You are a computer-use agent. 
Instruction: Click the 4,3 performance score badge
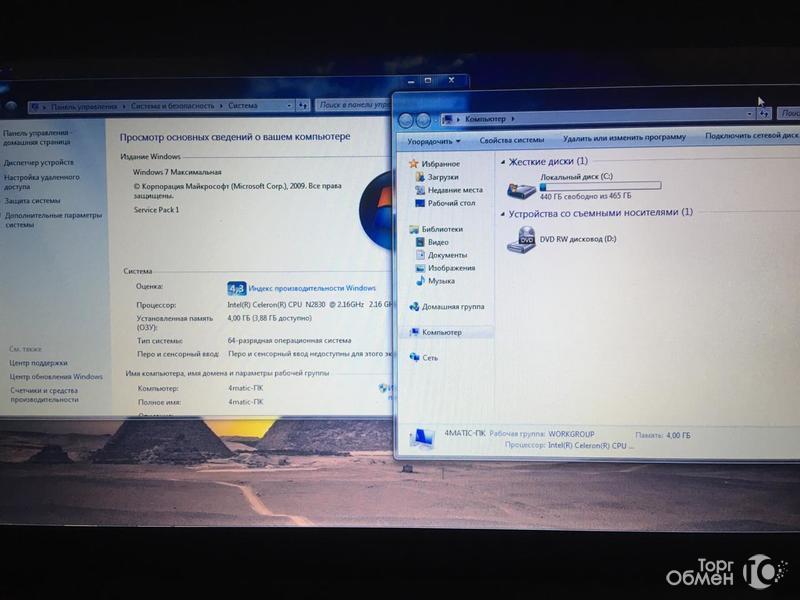coord(236,288)
